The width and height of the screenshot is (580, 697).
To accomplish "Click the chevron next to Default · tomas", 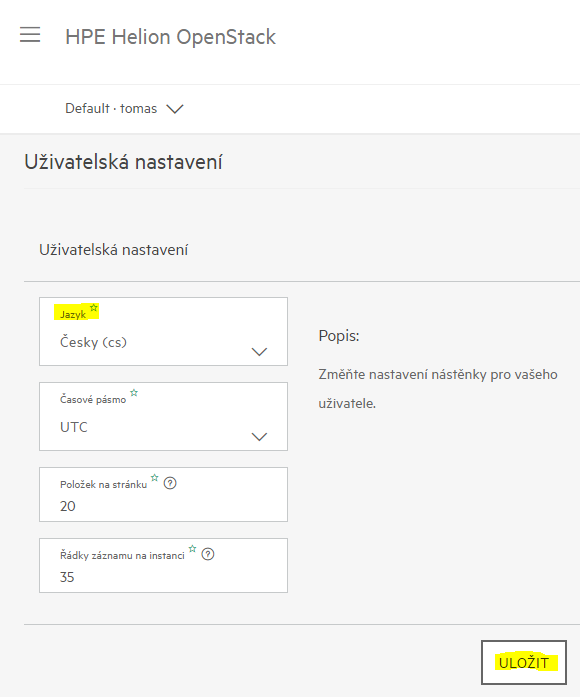I will [x=175, y=109].
